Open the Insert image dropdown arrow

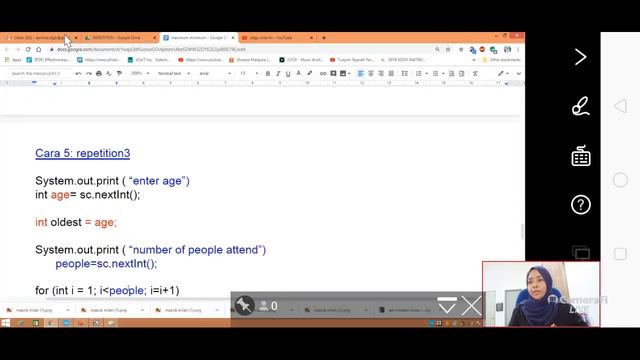[x=349, y=73]
